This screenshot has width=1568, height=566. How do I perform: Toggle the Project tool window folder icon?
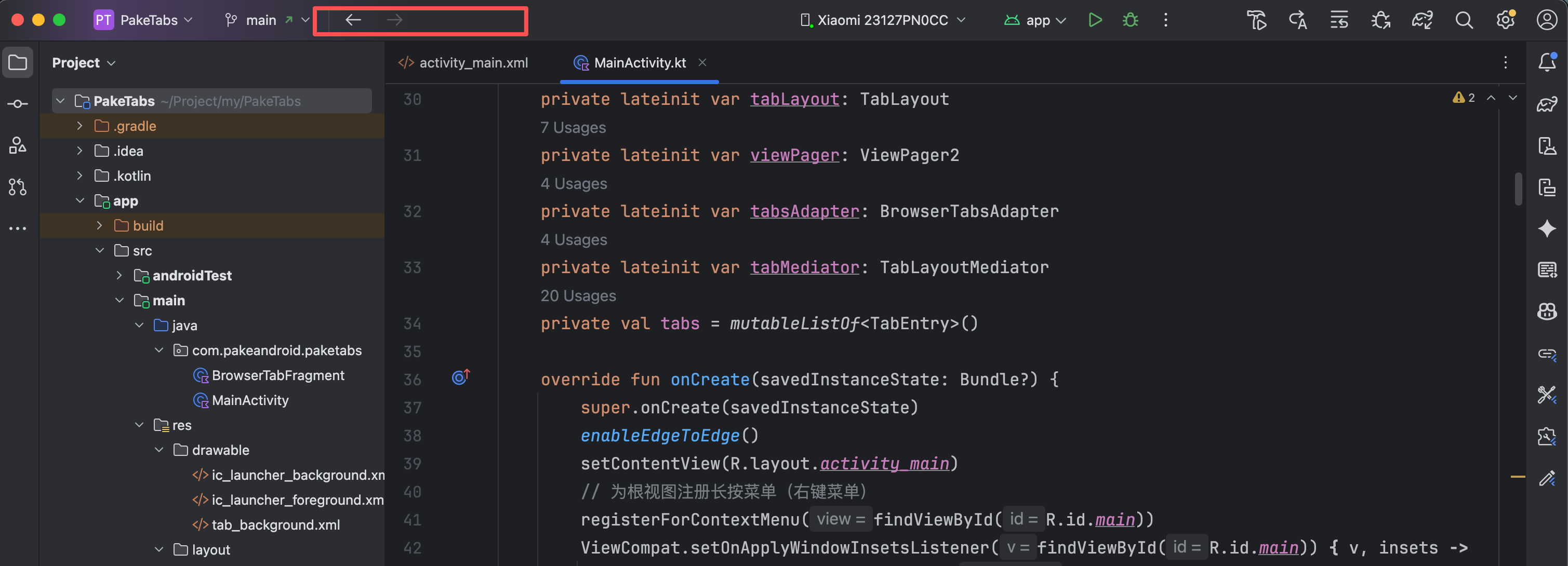point(18,62)
